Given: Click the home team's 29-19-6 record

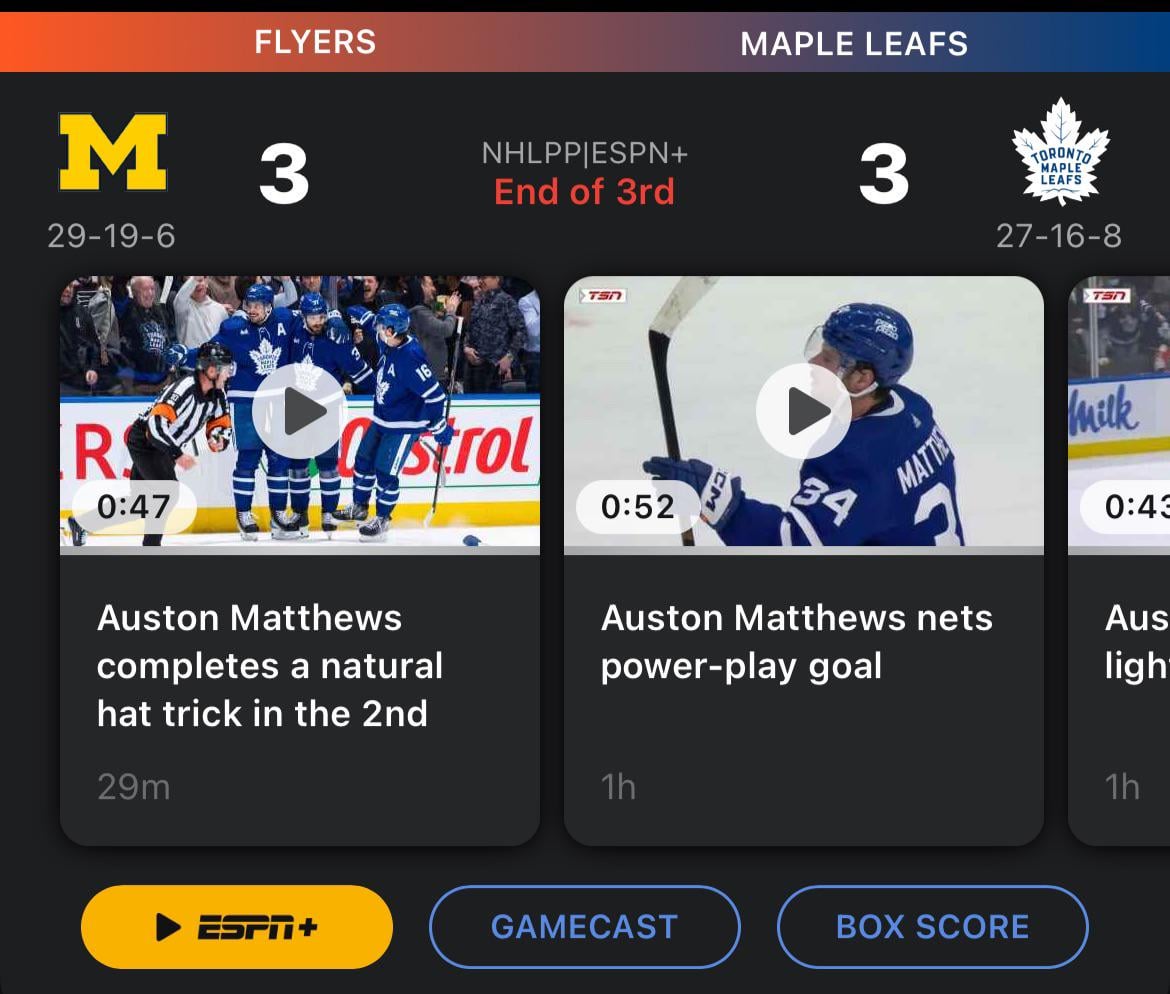Looking at the screenshot, I should [x=111, y=236].
